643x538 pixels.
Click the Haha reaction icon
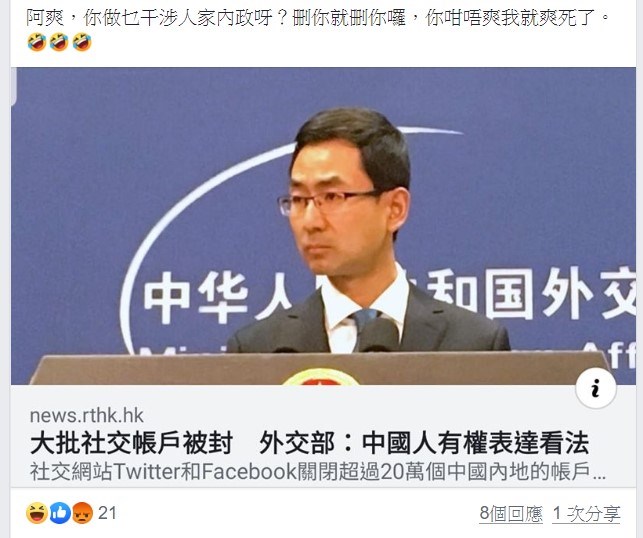click(x=37, y=513)
